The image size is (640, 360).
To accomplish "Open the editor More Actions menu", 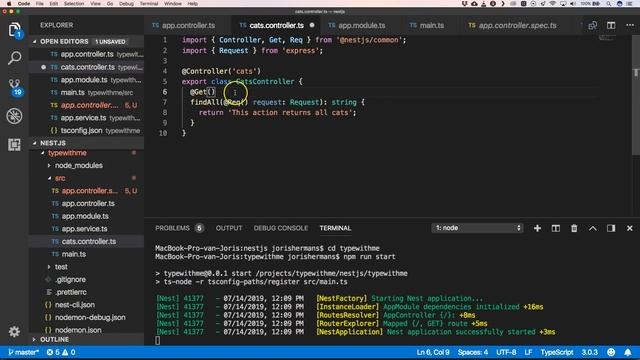I will (x=630, y=25).
